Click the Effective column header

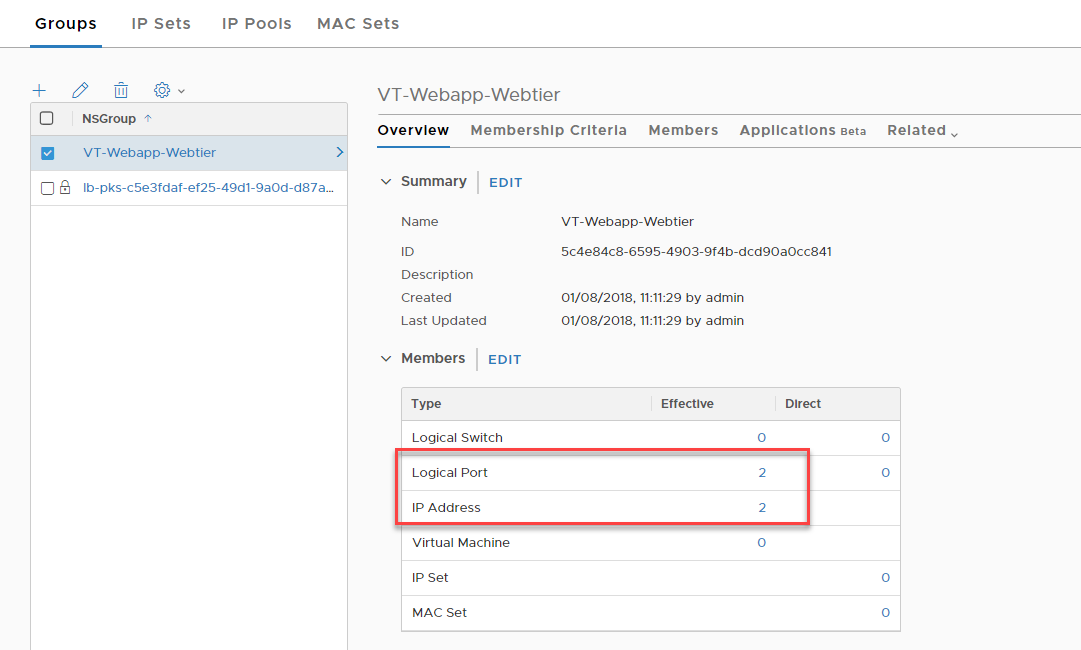click(687, 404)
